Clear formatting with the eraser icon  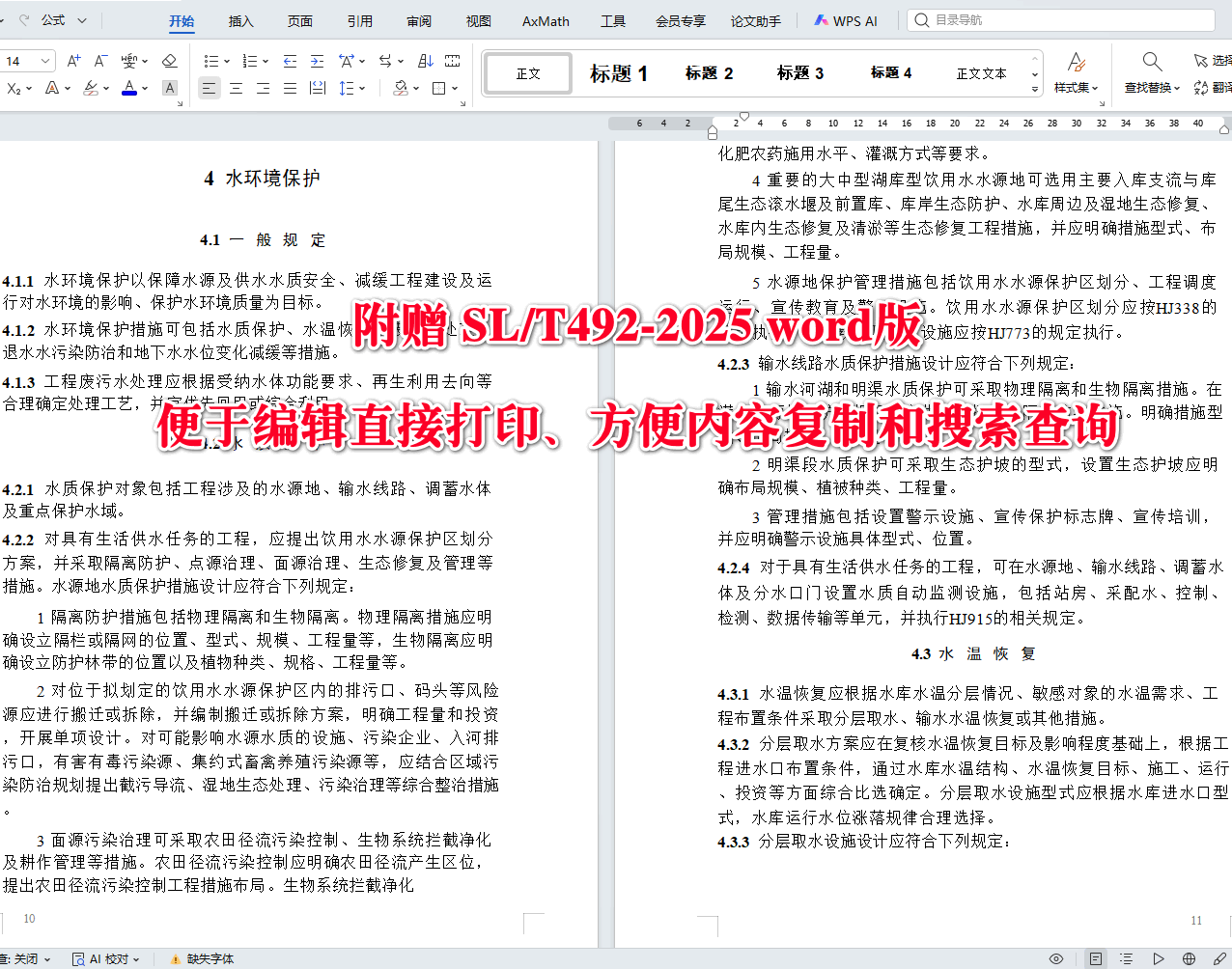170,60
